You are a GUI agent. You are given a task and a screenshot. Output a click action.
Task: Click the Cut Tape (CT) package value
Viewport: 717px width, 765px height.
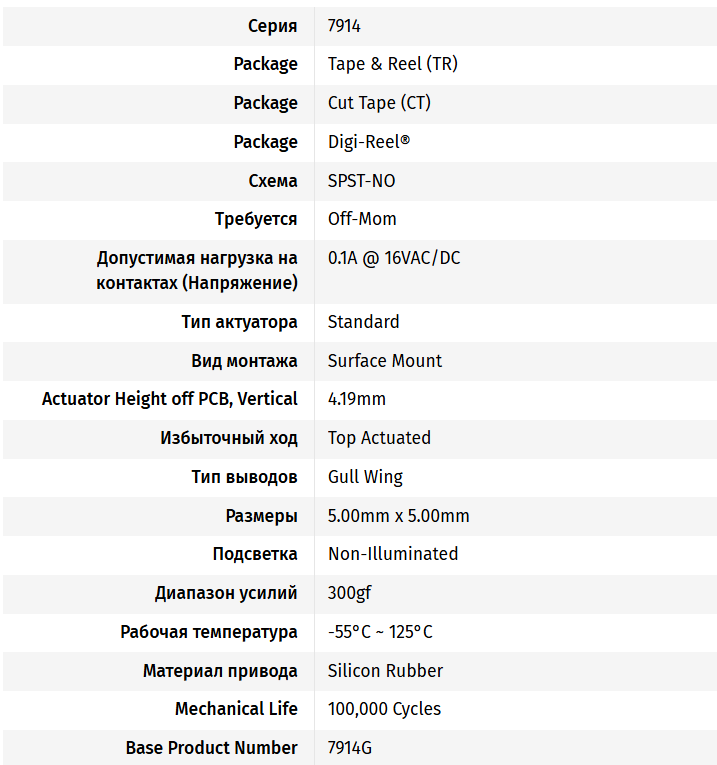click(379, 103)
